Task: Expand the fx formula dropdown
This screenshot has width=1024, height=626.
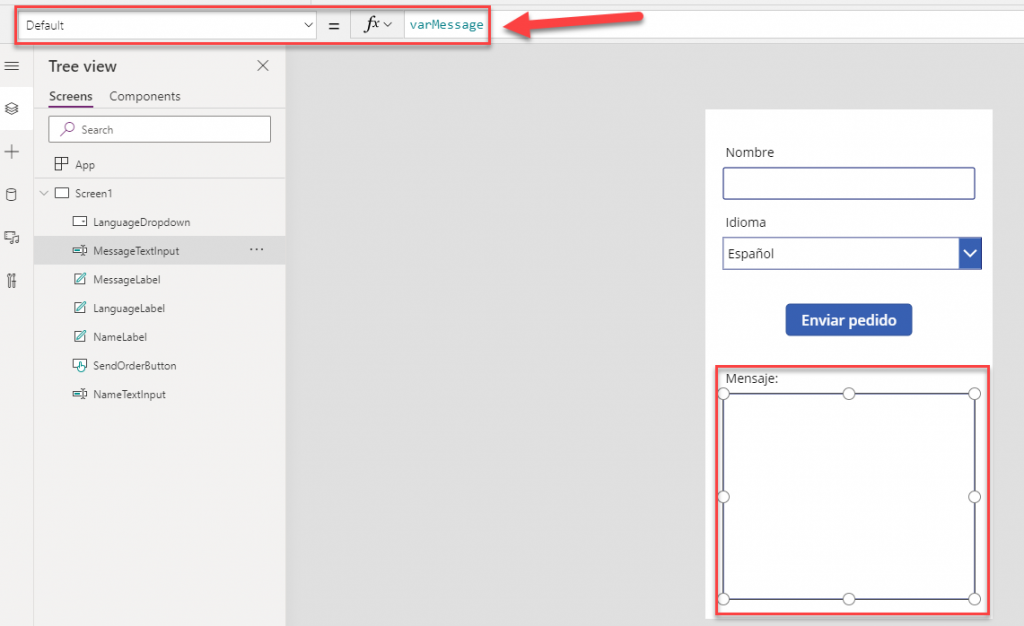Action: [377, 26]
